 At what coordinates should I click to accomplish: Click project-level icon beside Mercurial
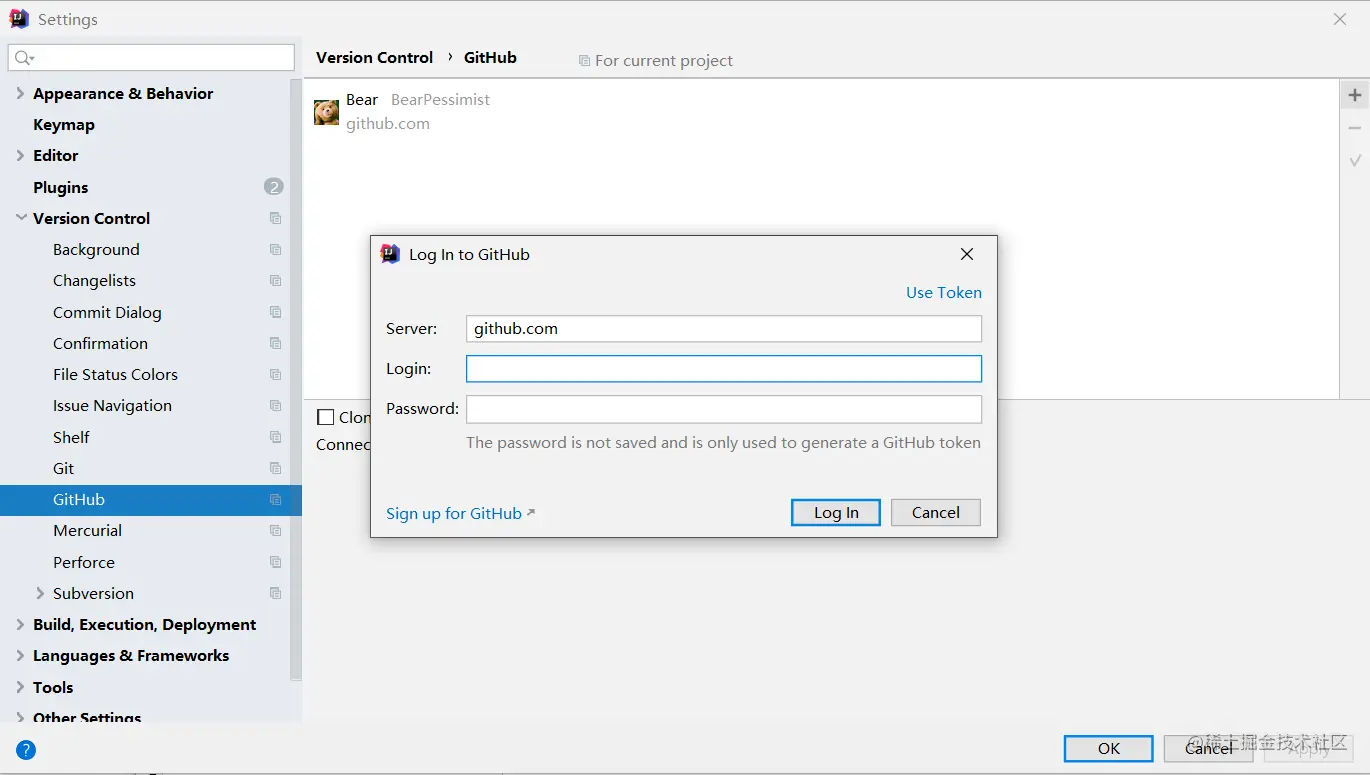[275, 530]
